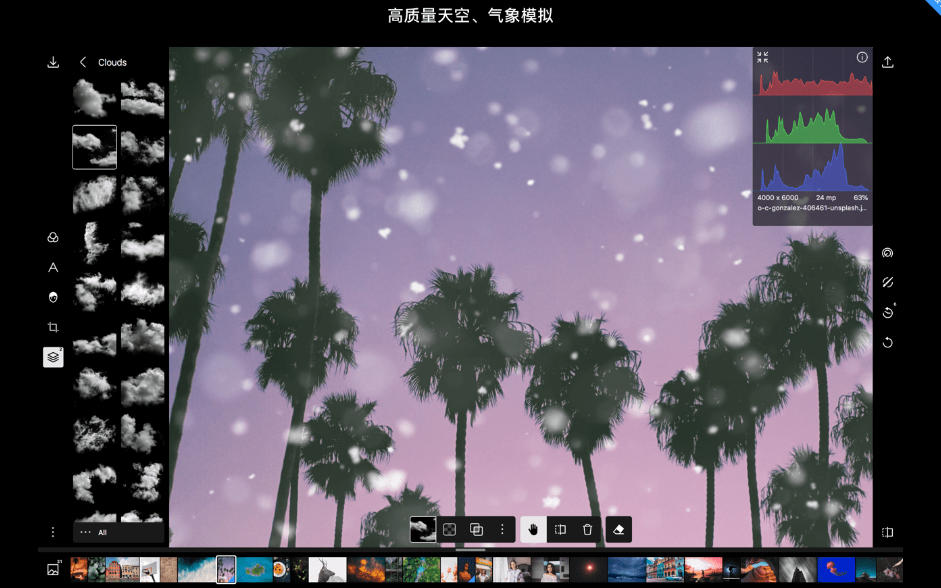Go back from Clouds using the chevron

tap(83, 62)
